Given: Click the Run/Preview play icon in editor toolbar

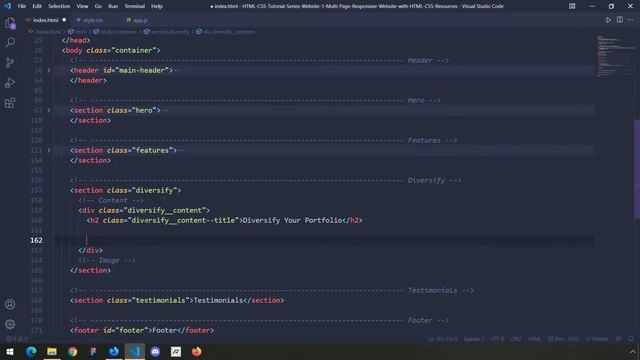Looking at the screenshot, I should click(608, 20).
